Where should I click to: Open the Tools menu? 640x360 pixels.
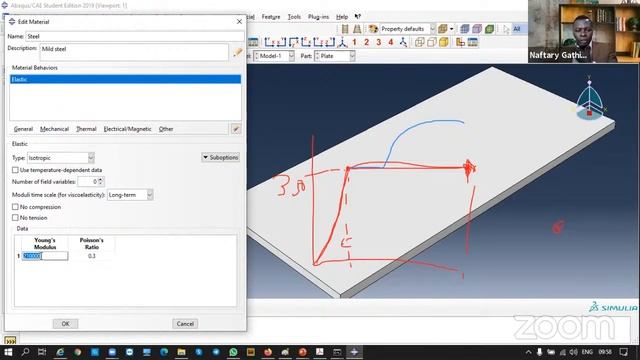click(294, 17)
